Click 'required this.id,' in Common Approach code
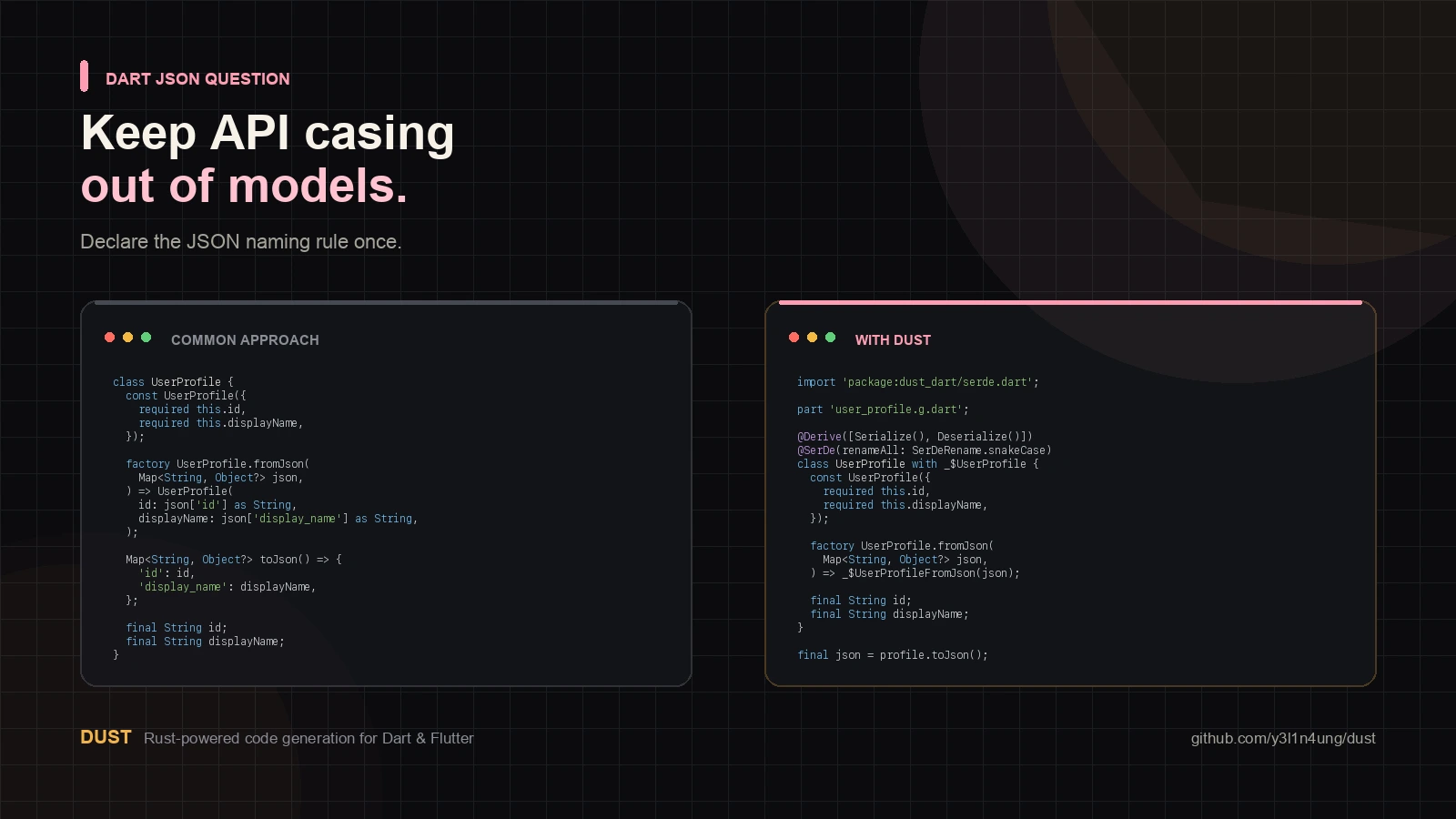Image resolution: width=1456 pixels, height=819 pixels. [x=192, y=409]
